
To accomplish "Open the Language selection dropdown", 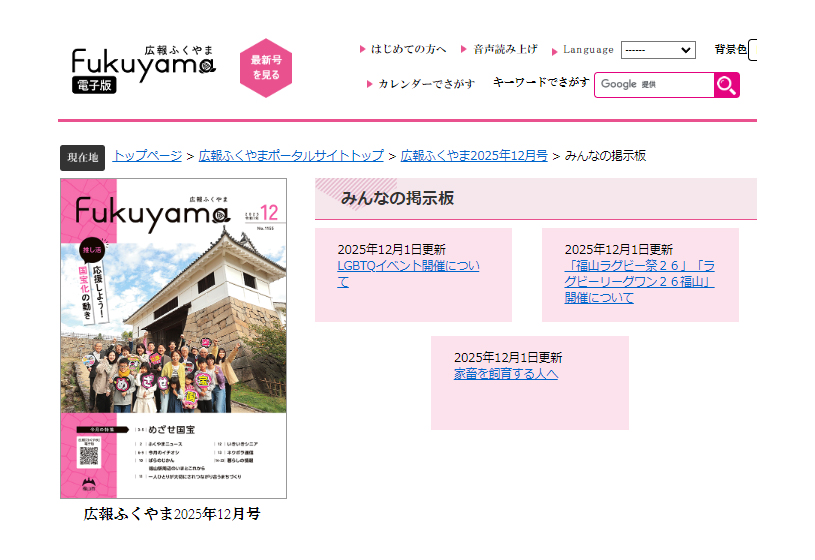I will coord(657,50).
